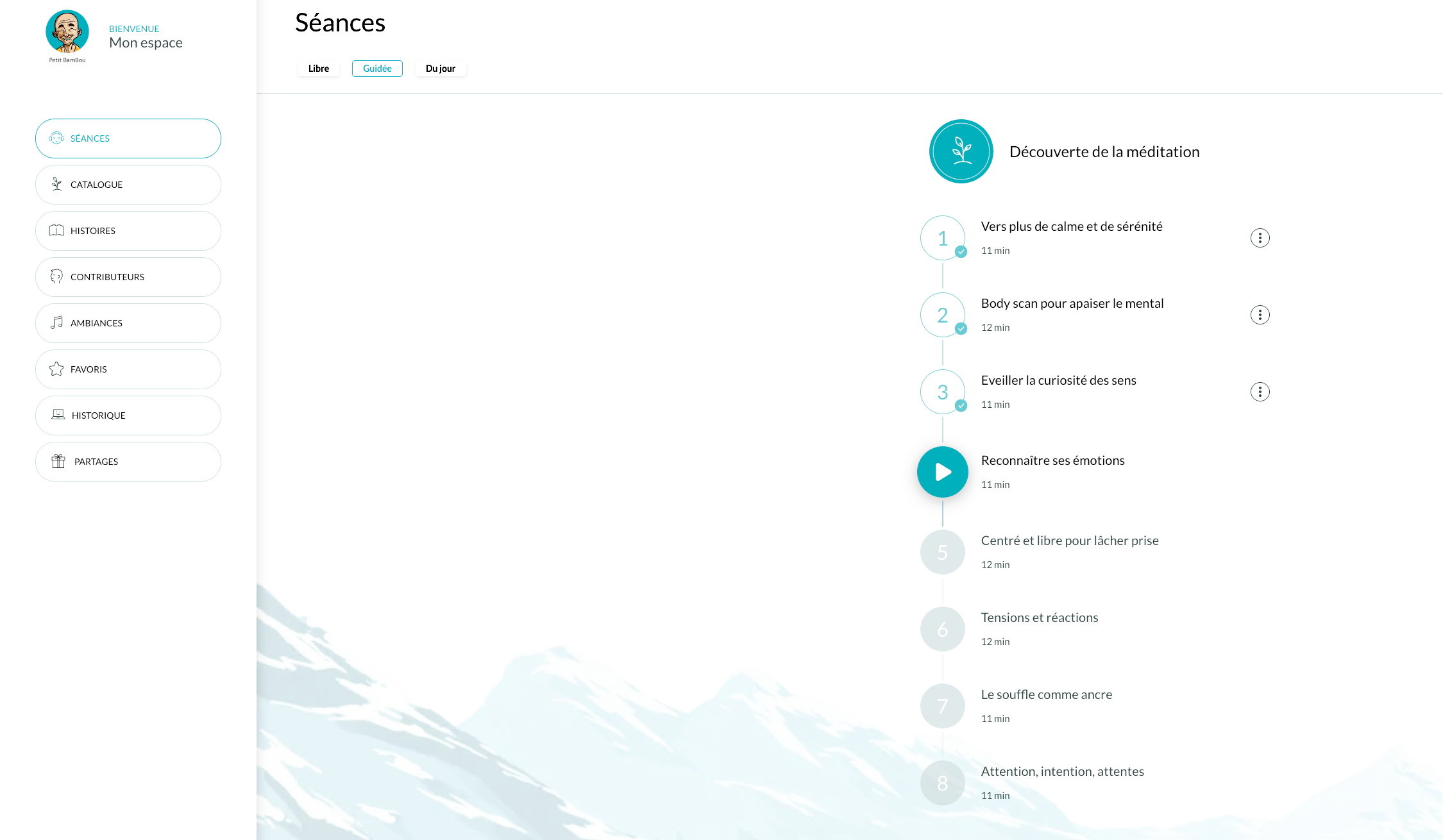Open options menu for session 1
Viewport: 1443px width, 840px height.
pyautogui.click(x=1260, y=238)
